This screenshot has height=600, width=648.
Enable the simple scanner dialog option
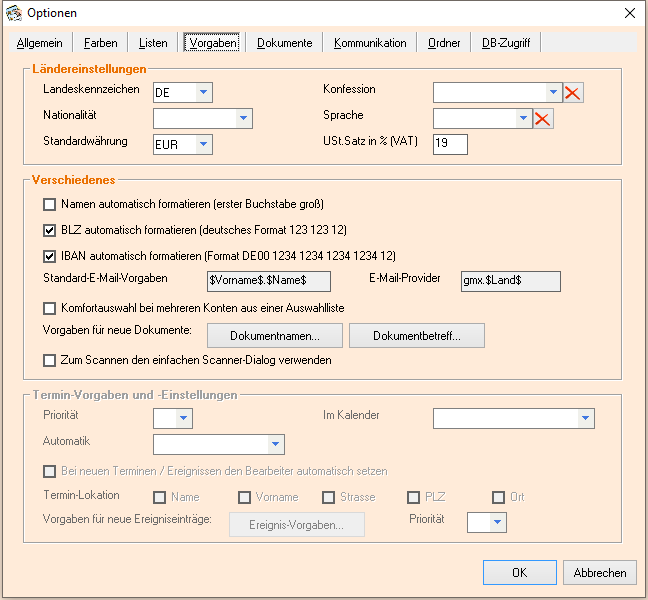[50, 360]
